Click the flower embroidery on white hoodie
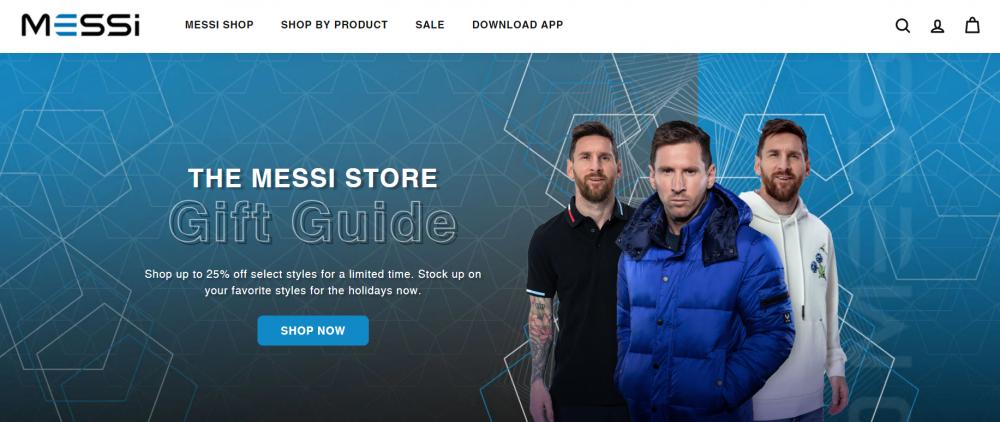Screen dimensions: 1000x422 click(818, 263)
